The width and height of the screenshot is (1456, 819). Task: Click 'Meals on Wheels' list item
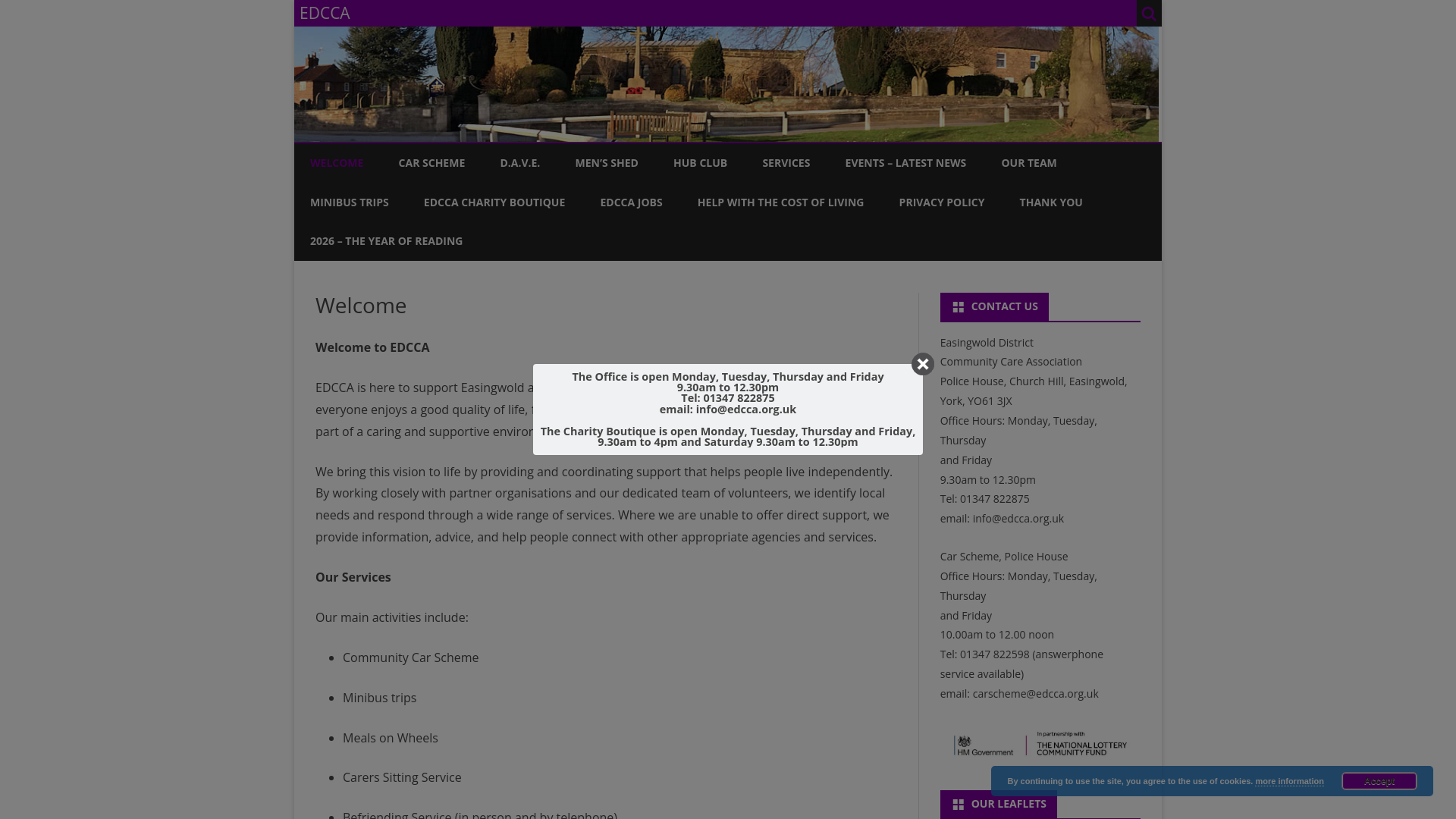pyautogui.click(x=391, y=738)
